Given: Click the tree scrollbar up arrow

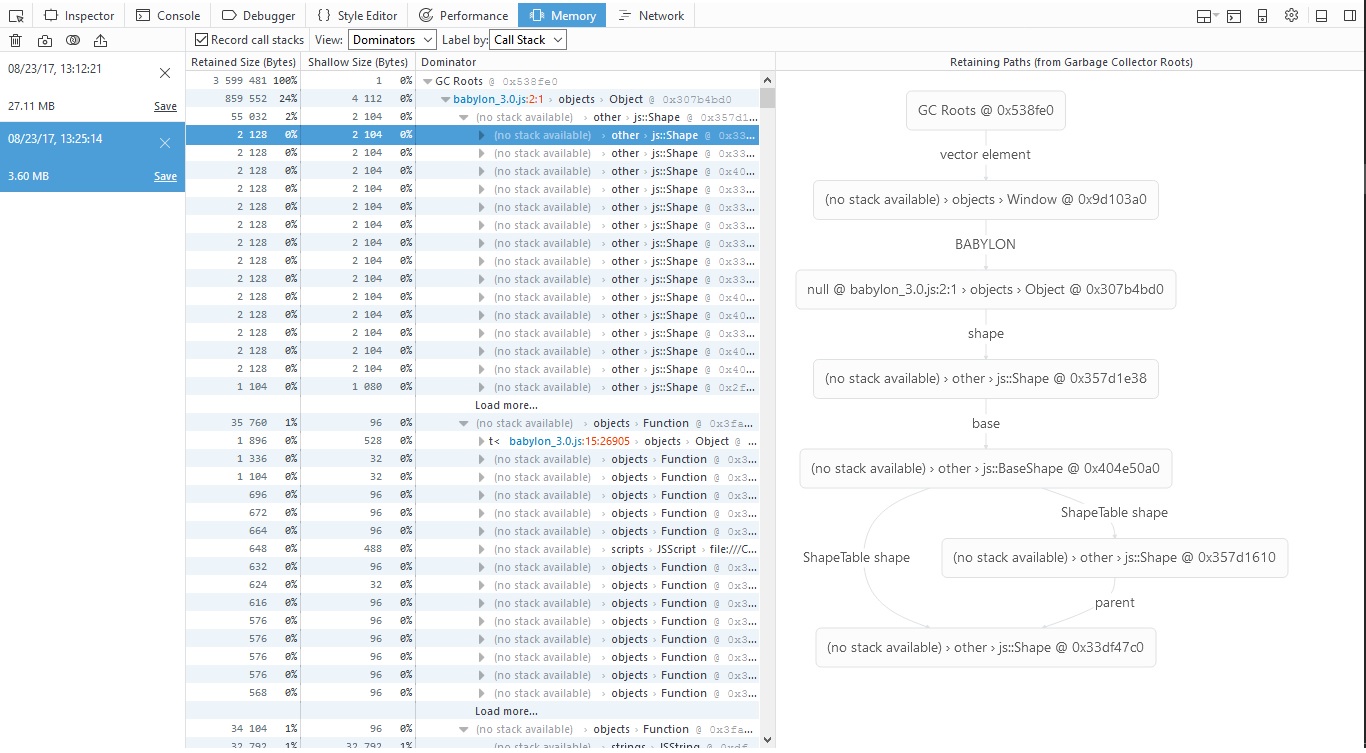Looking at the screenshot, I should 767,80.
